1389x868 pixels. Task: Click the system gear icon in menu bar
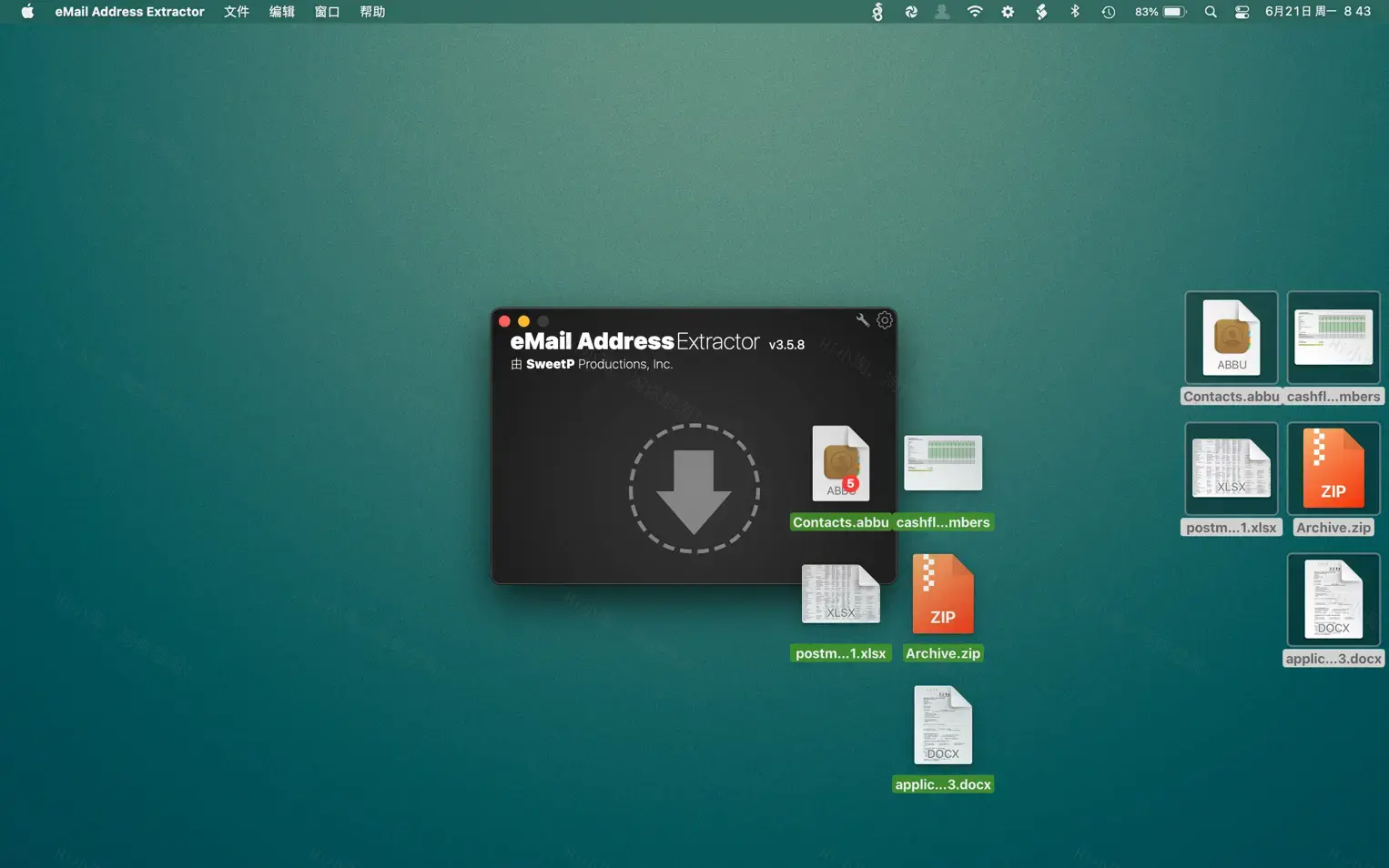(x=1008, y=12)
